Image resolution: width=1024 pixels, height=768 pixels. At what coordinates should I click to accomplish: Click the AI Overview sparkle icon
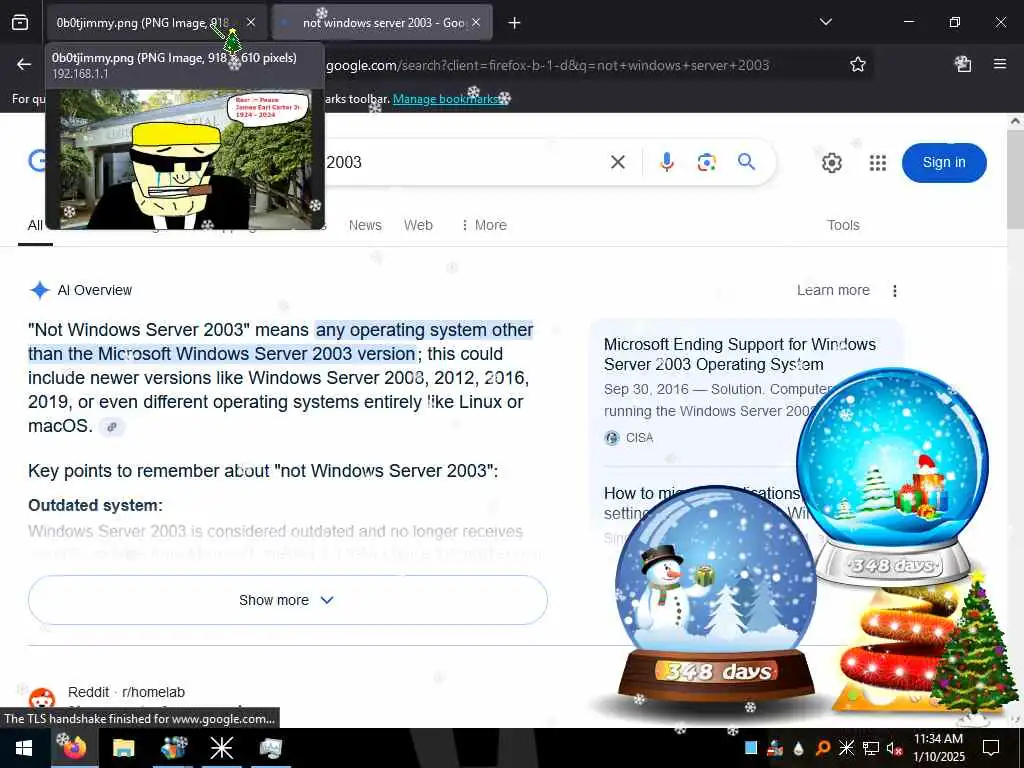pos(40,290)
